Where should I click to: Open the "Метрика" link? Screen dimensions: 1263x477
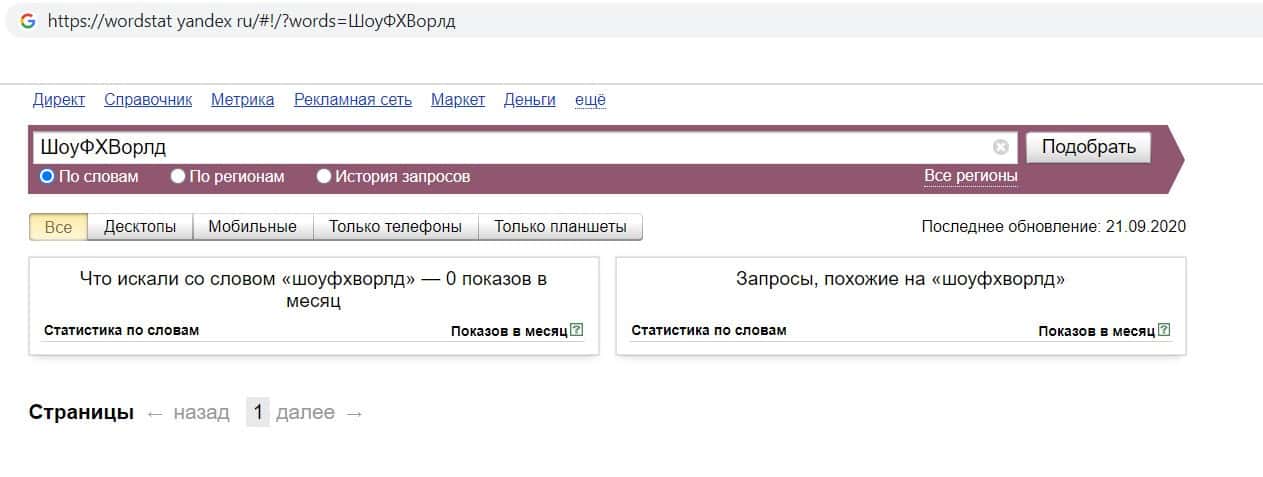[242, 100]
